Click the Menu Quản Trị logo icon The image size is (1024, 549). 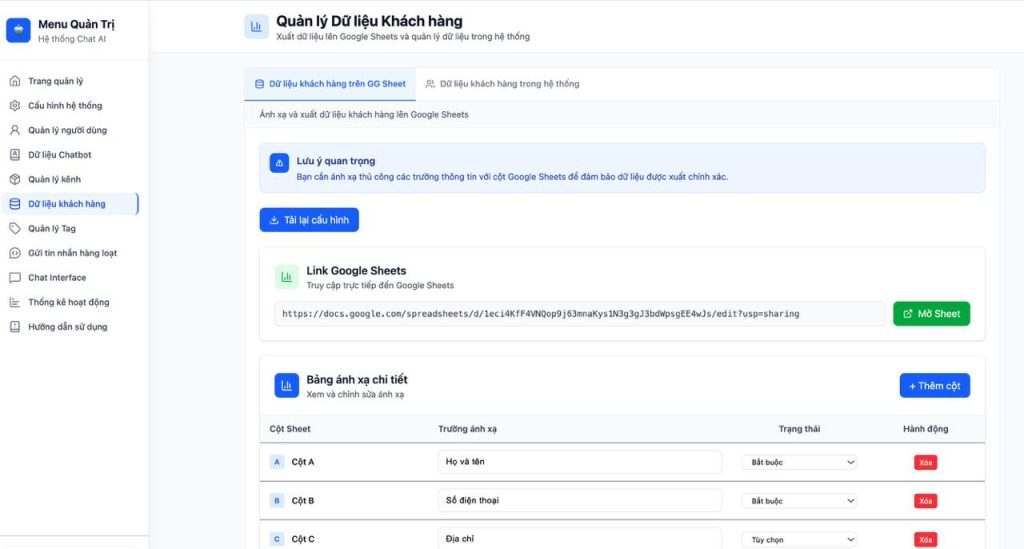[18, 30]
